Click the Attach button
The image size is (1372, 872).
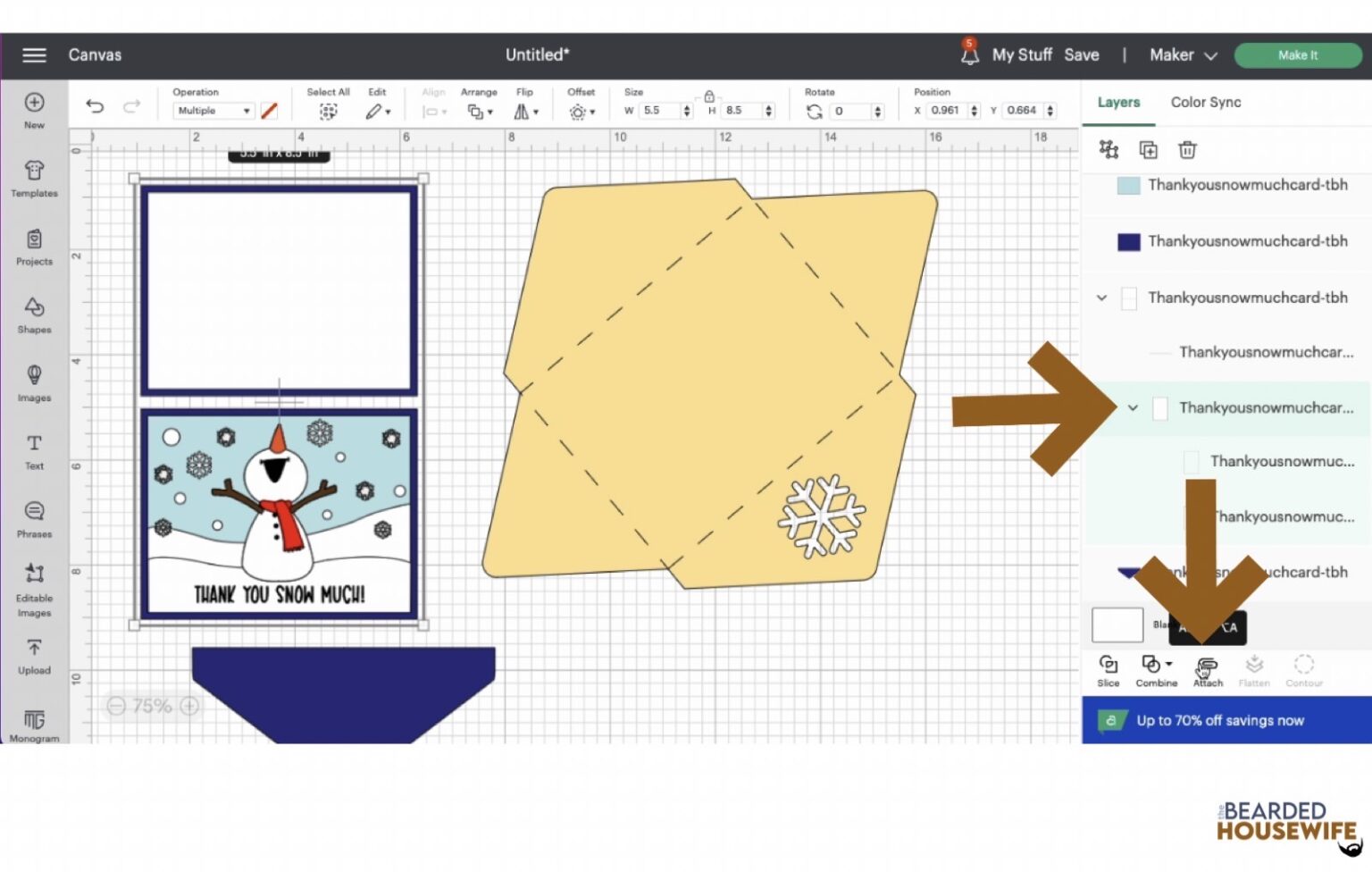(1207, 669)
